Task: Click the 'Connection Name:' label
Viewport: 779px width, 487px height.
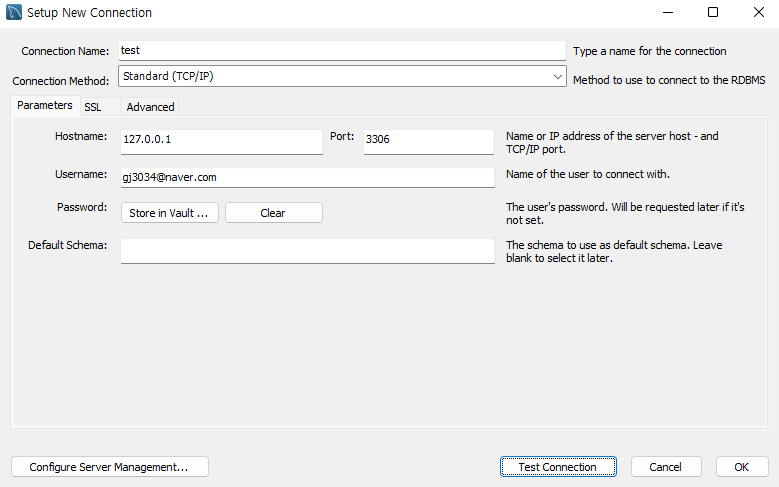Action: point(65,51)
